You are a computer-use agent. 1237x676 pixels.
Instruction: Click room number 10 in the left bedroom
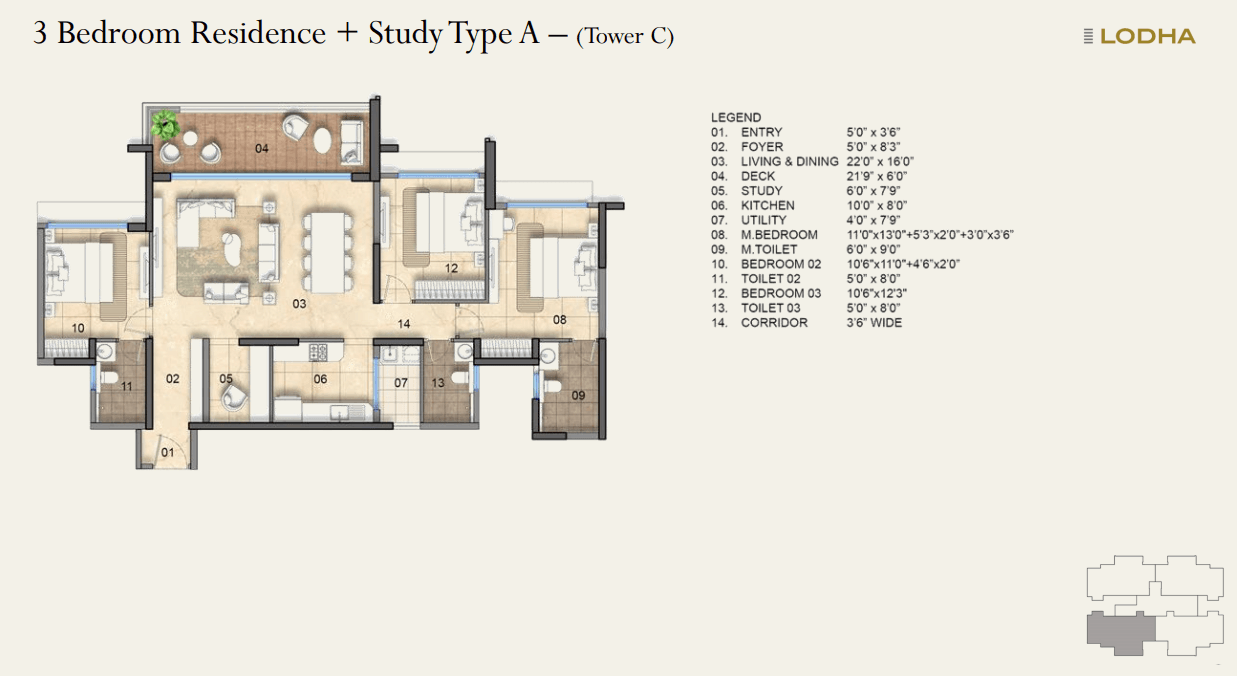(78, 328)
